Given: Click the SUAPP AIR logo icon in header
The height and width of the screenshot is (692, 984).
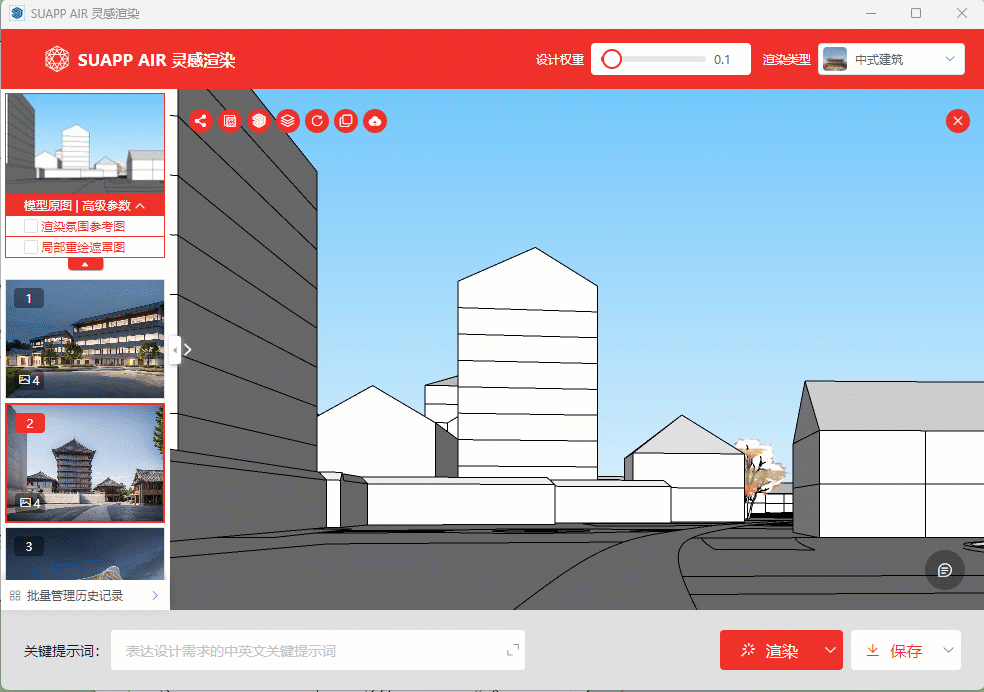Looking at the screenshot, I should (57, 60).
